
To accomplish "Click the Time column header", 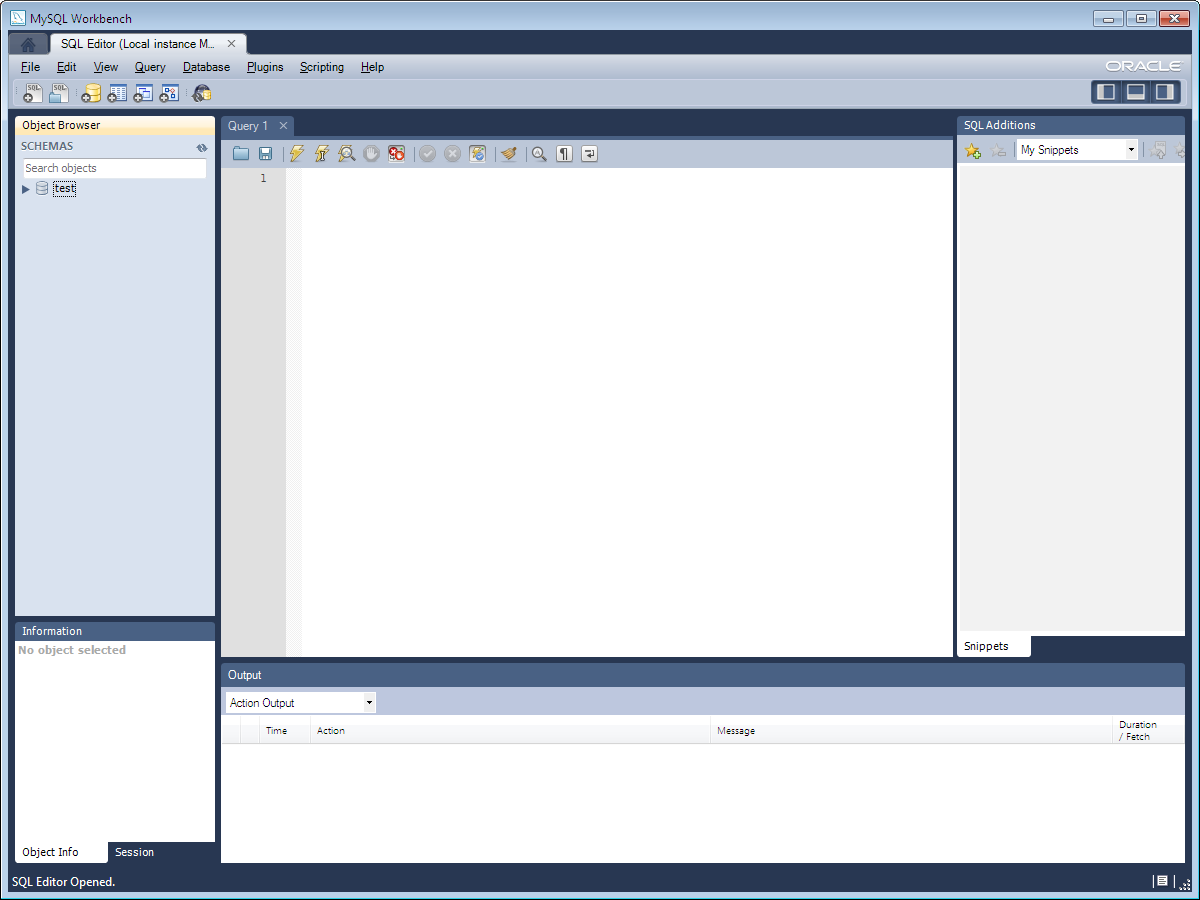I will pyautogui.click(x=285, y=731).
